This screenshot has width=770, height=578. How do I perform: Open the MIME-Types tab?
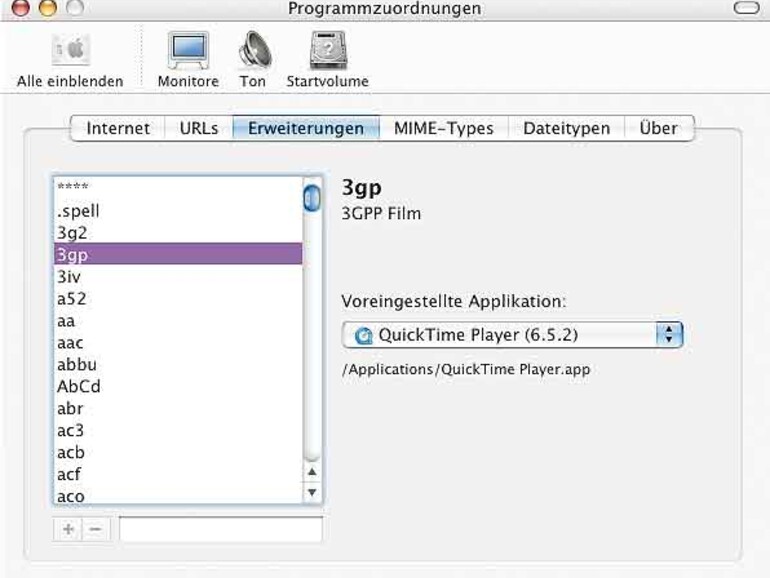point(443,128)
